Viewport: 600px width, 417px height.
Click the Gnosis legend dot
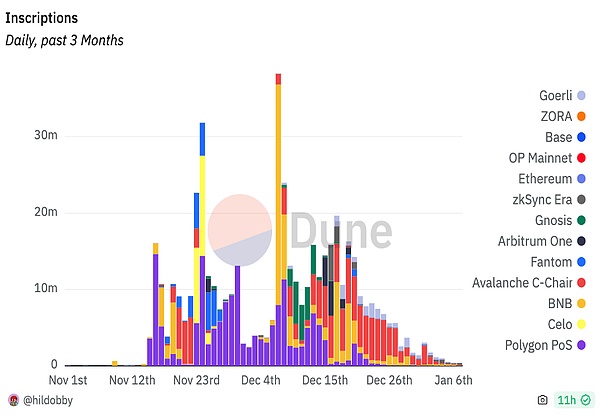pos(581,220)
